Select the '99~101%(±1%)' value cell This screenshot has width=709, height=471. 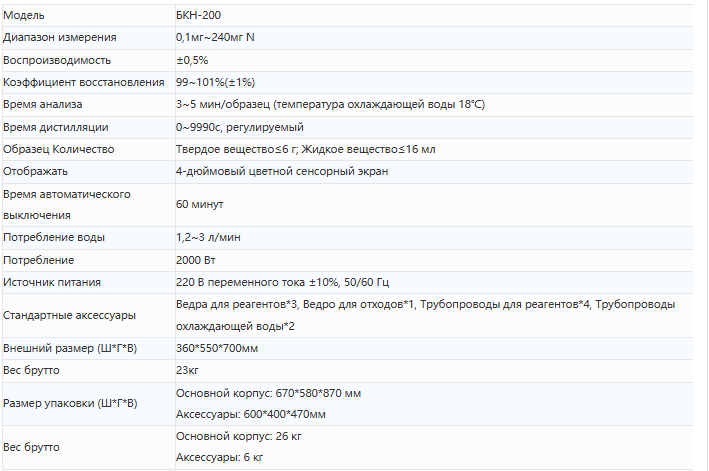coord(215,82)
